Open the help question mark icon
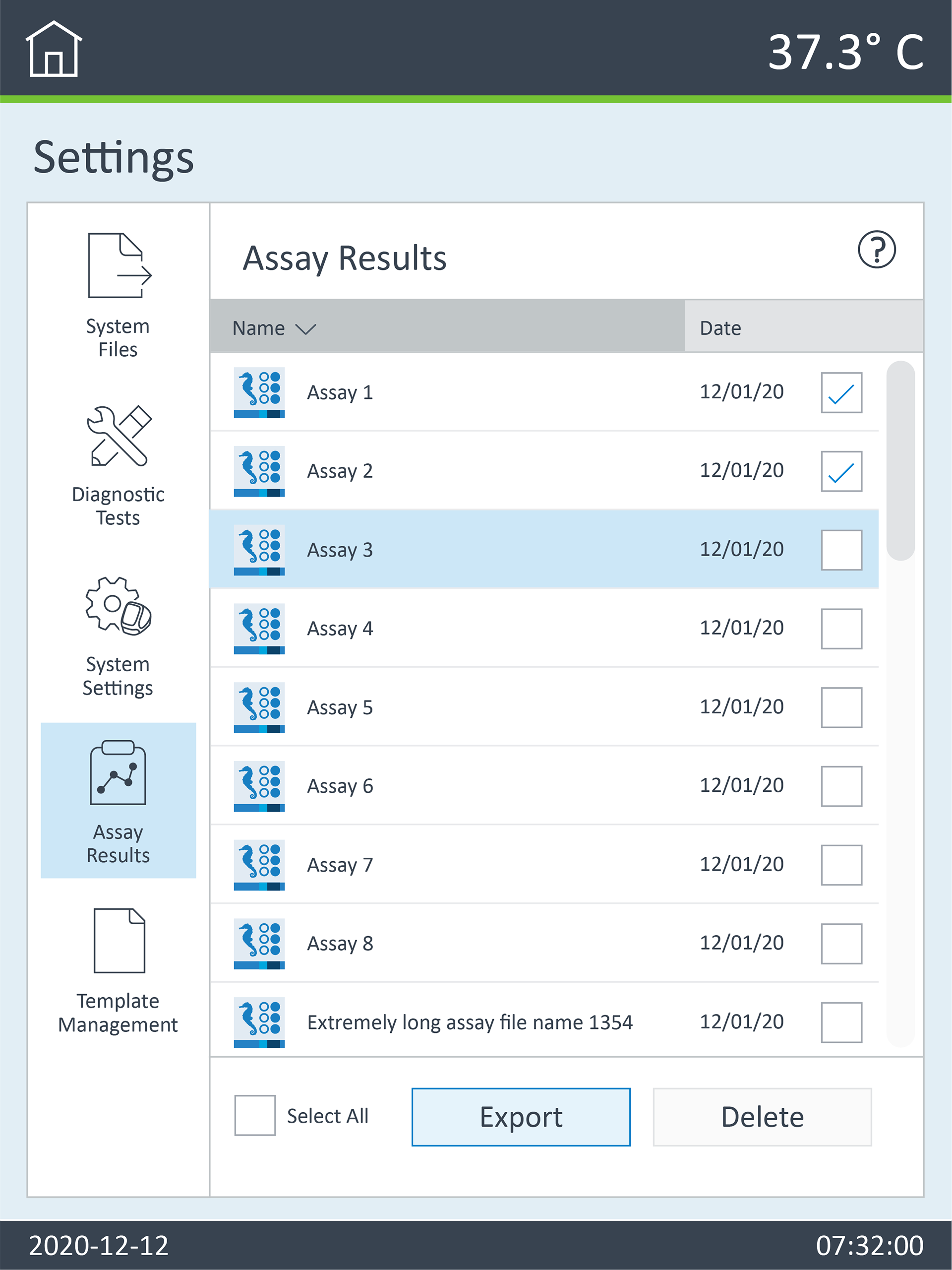 pos(876,249)
